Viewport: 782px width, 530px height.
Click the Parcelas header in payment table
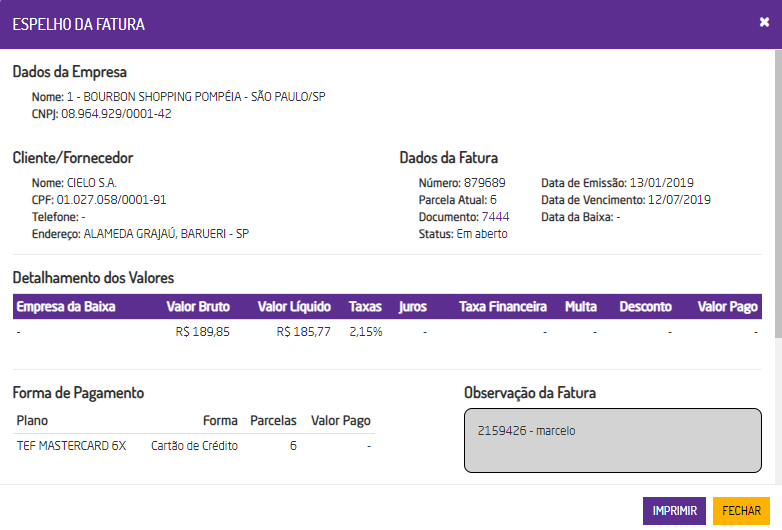273,421
